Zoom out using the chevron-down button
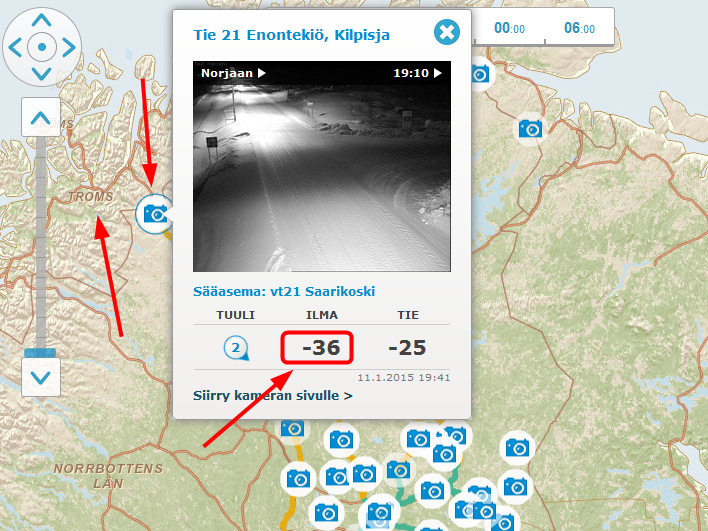 (41, 377)
